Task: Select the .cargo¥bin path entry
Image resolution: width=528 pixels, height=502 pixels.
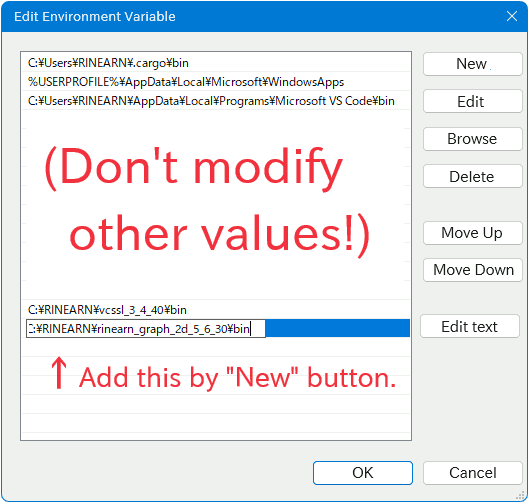Action: pyautogui.click(x=216, y=63)
